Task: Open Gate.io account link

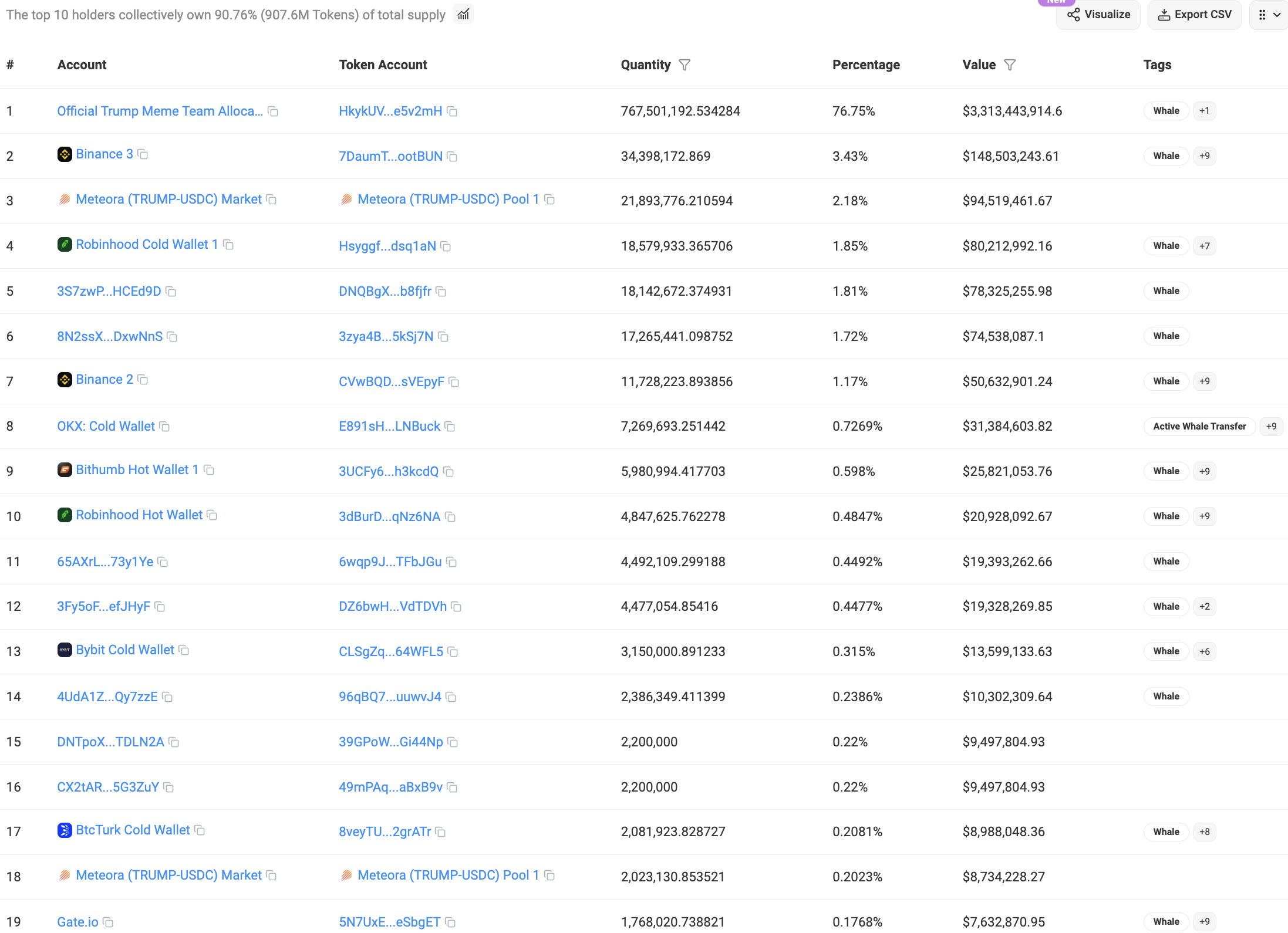Action: click(77, 922)
